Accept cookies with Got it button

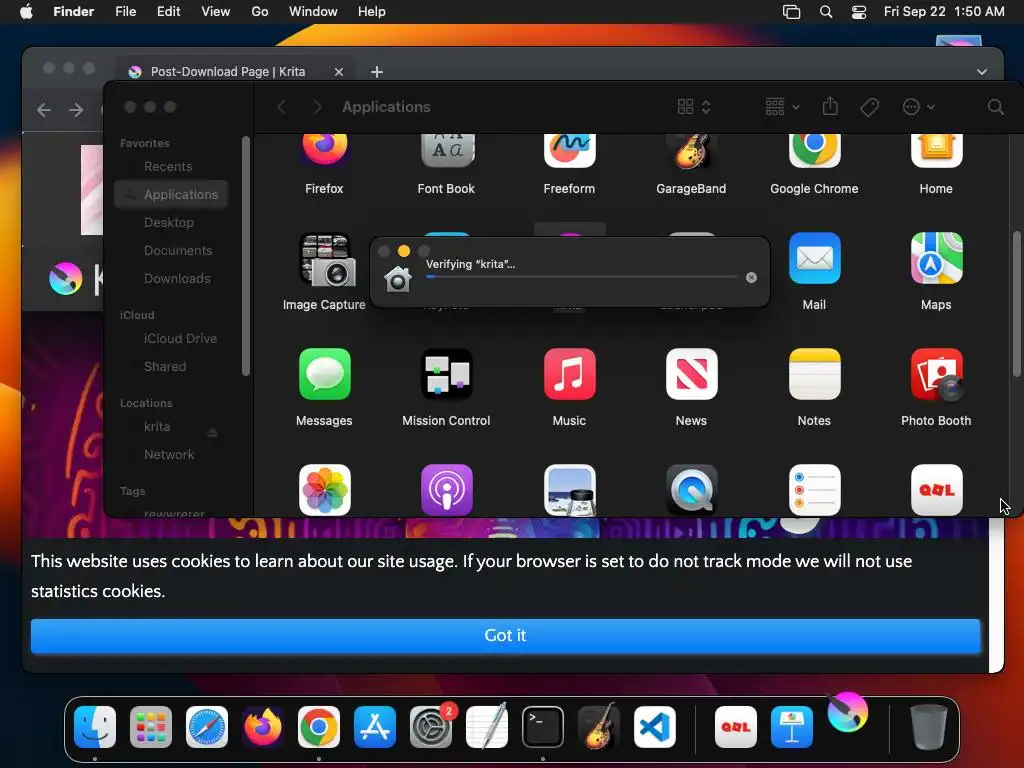click(x=505, y=635)
